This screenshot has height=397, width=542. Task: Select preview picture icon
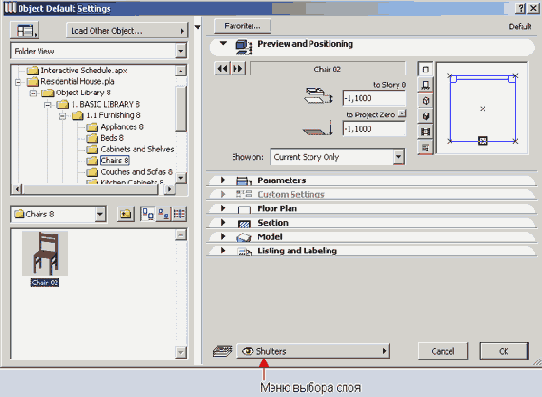point(426,132)
